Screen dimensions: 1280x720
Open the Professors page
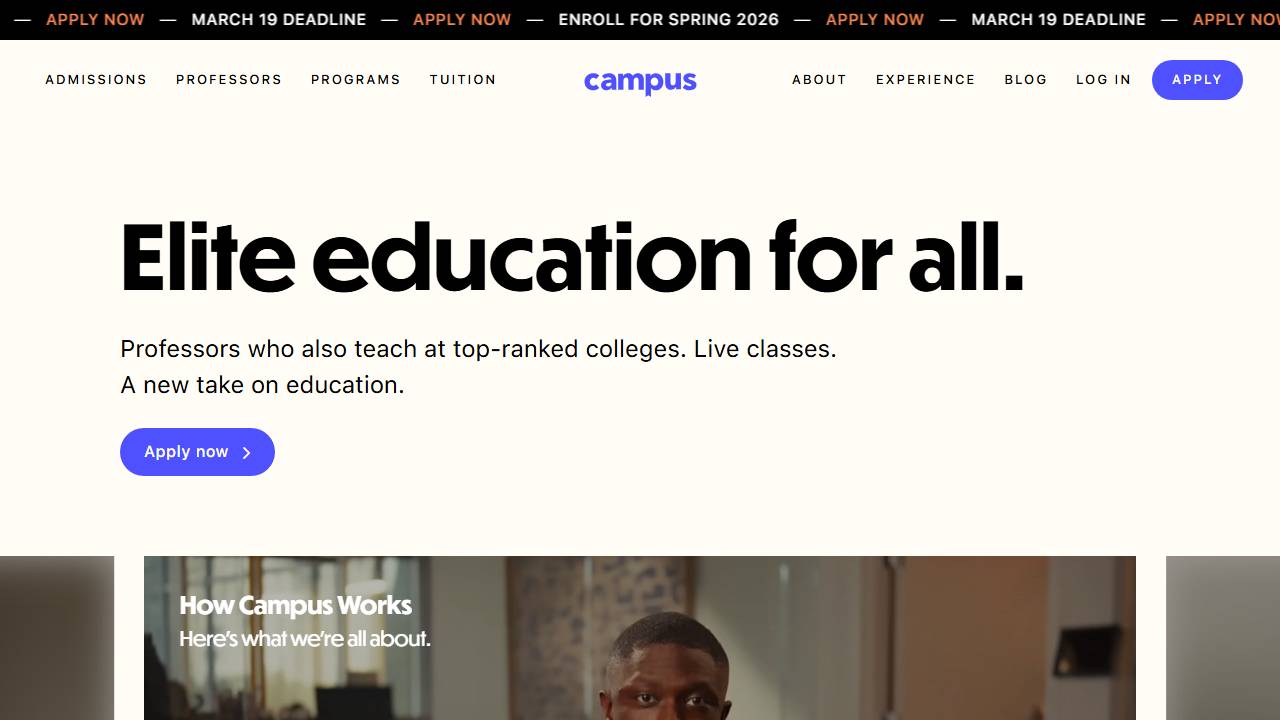pos(229,80)
